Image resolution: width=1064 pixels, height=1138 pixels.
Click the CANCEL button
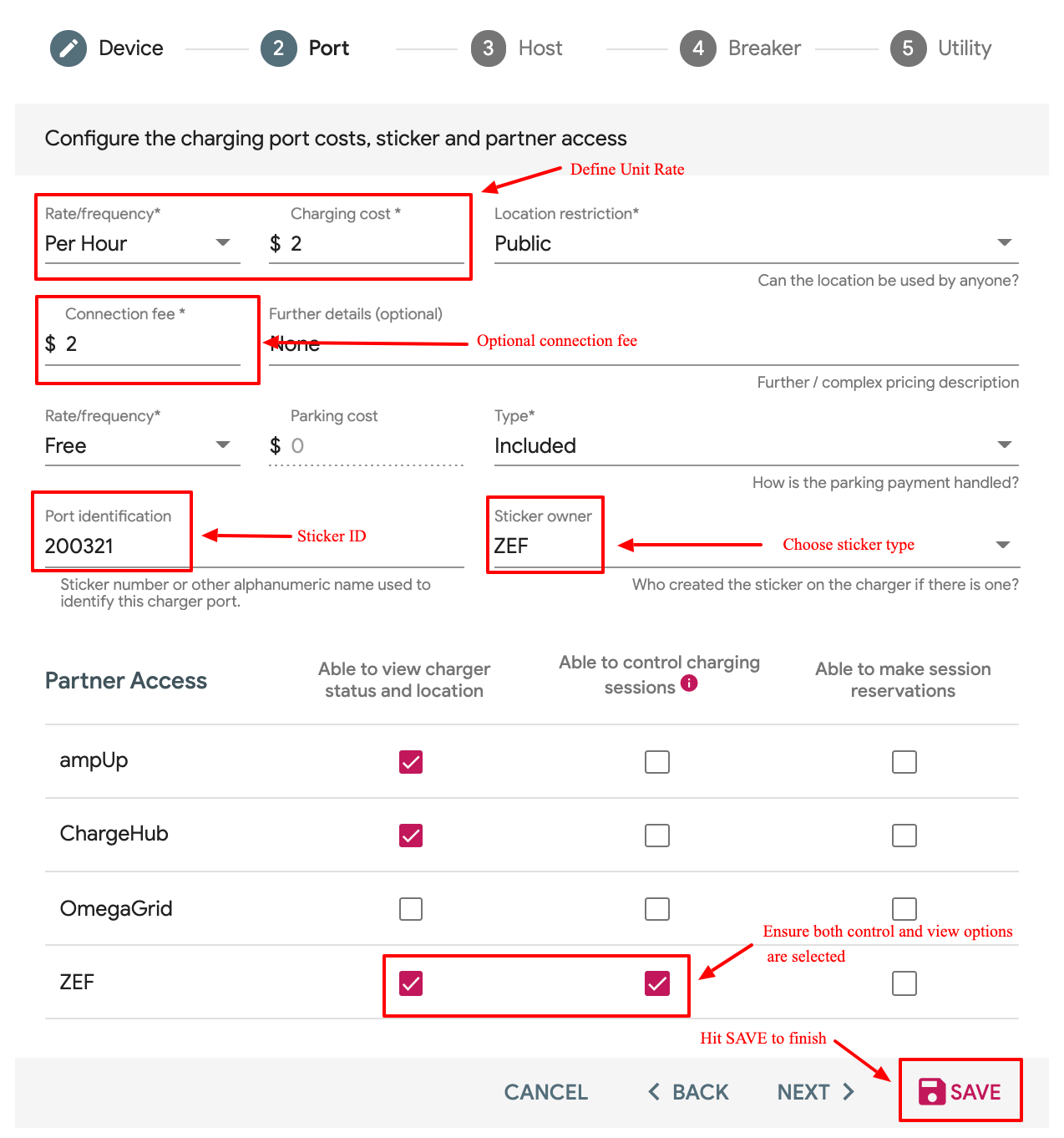tap(546, 1092)
